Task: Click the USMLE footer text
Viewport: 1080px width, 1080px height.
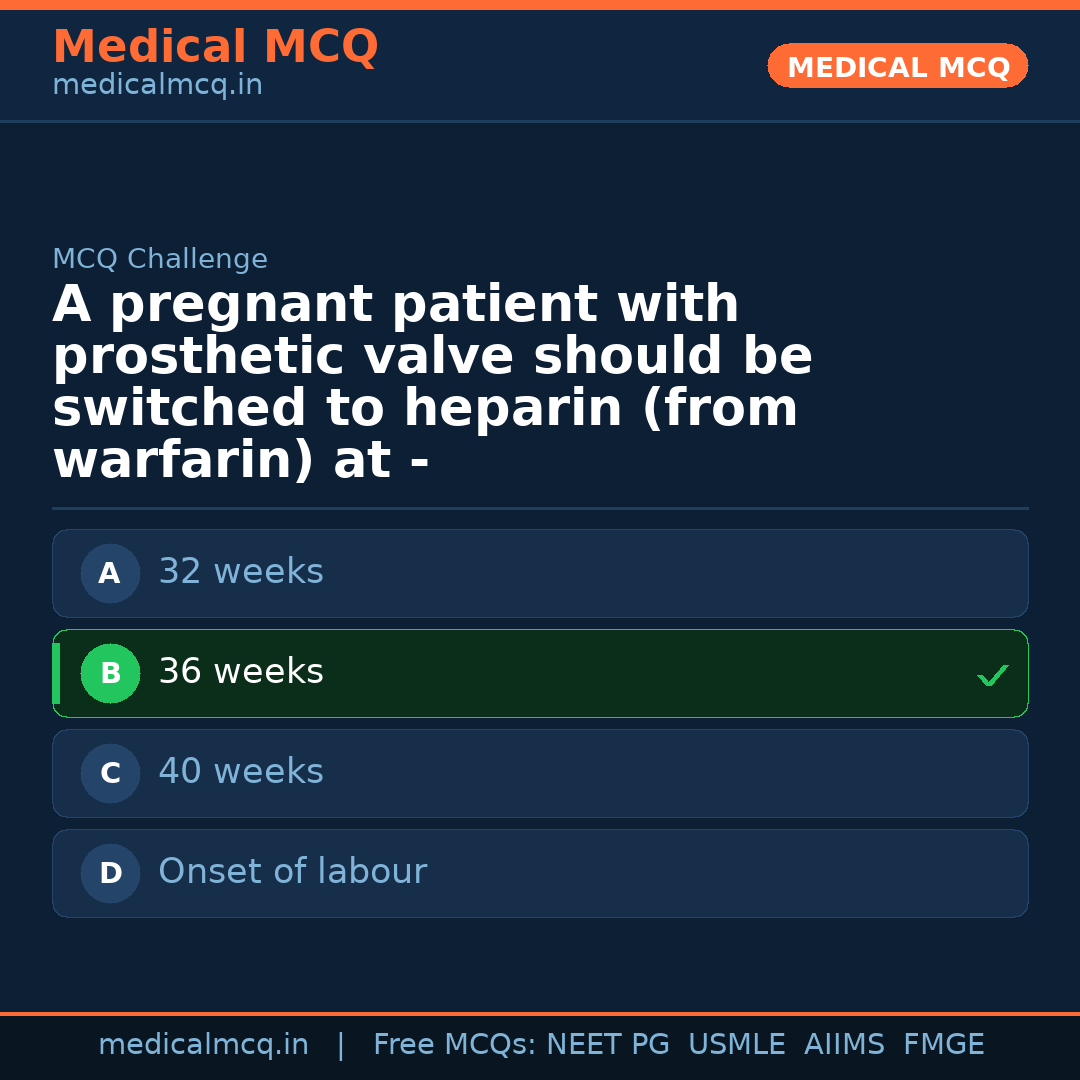Action: pos(736,1045)
